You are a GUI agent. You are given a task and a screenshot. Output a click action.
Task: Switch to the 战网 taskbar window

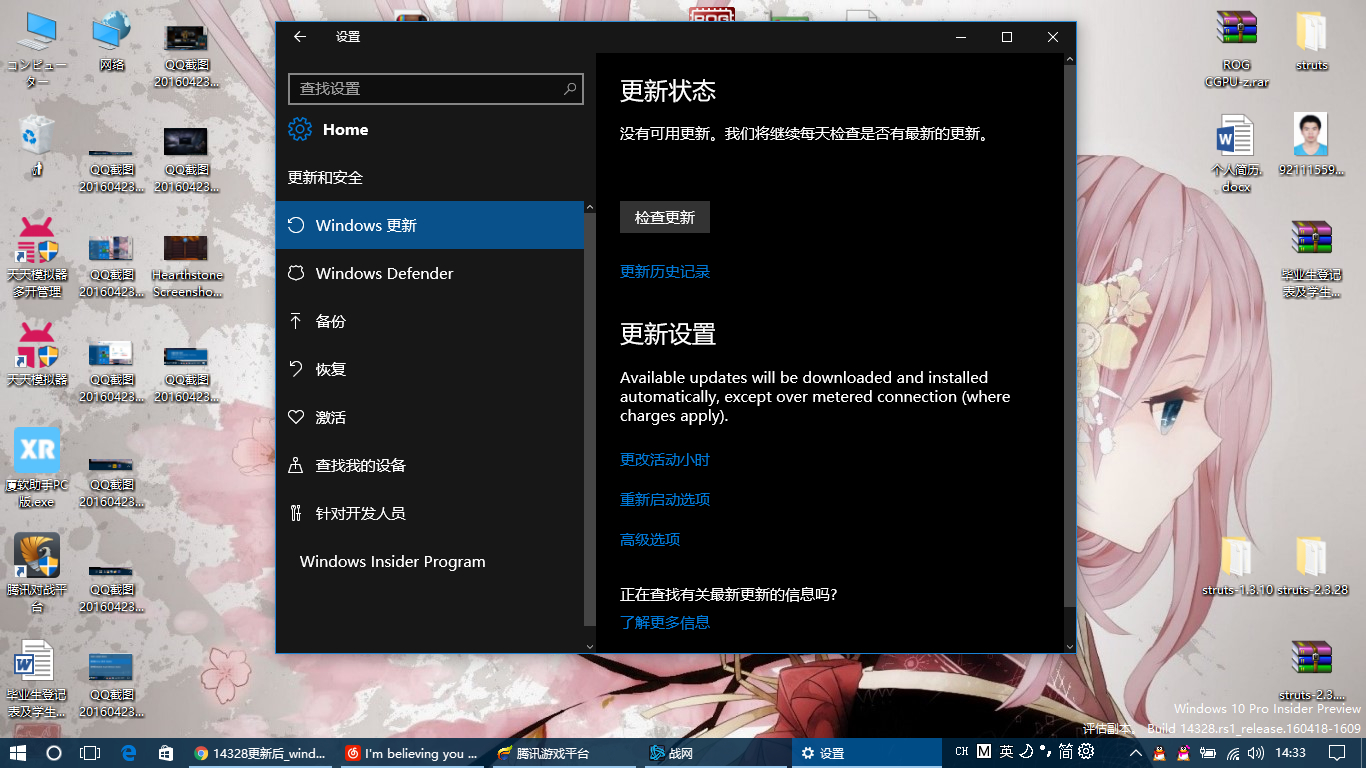[717, 753]
